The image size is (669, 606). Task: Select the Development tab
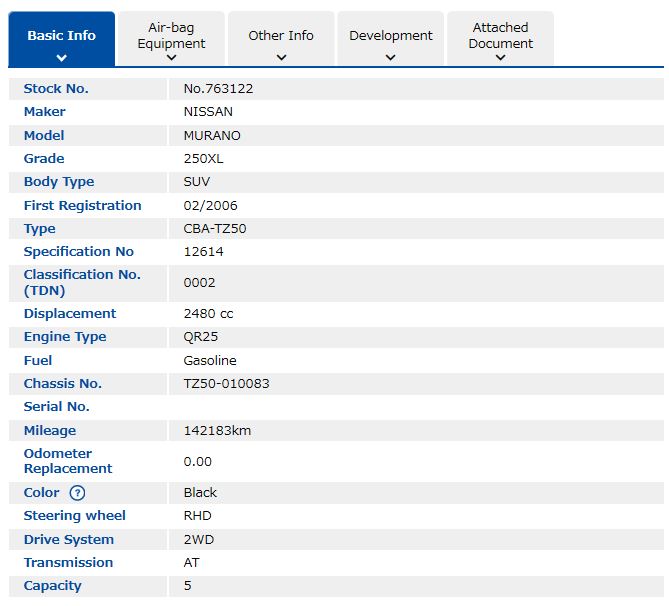pos(390,35)
